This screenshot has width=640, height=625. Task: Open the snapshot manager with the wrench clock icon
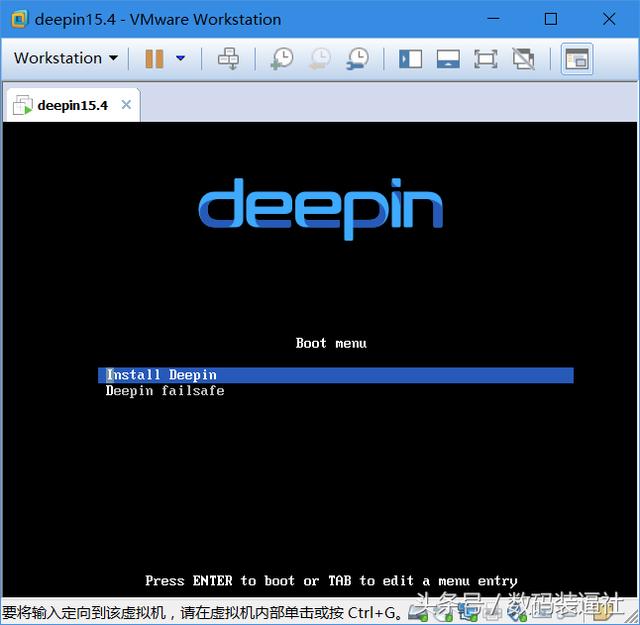click(357, 58)
